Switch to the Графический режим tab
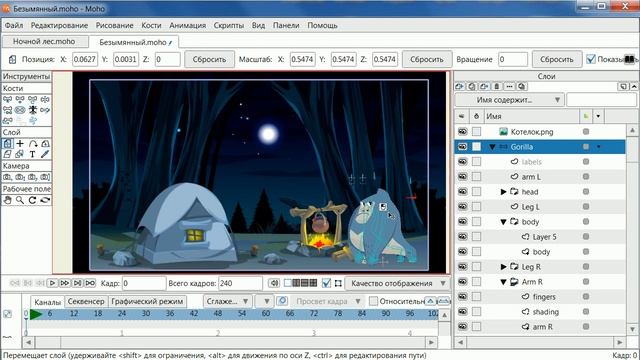Screen dimensions: 640x360 [147, 301]
